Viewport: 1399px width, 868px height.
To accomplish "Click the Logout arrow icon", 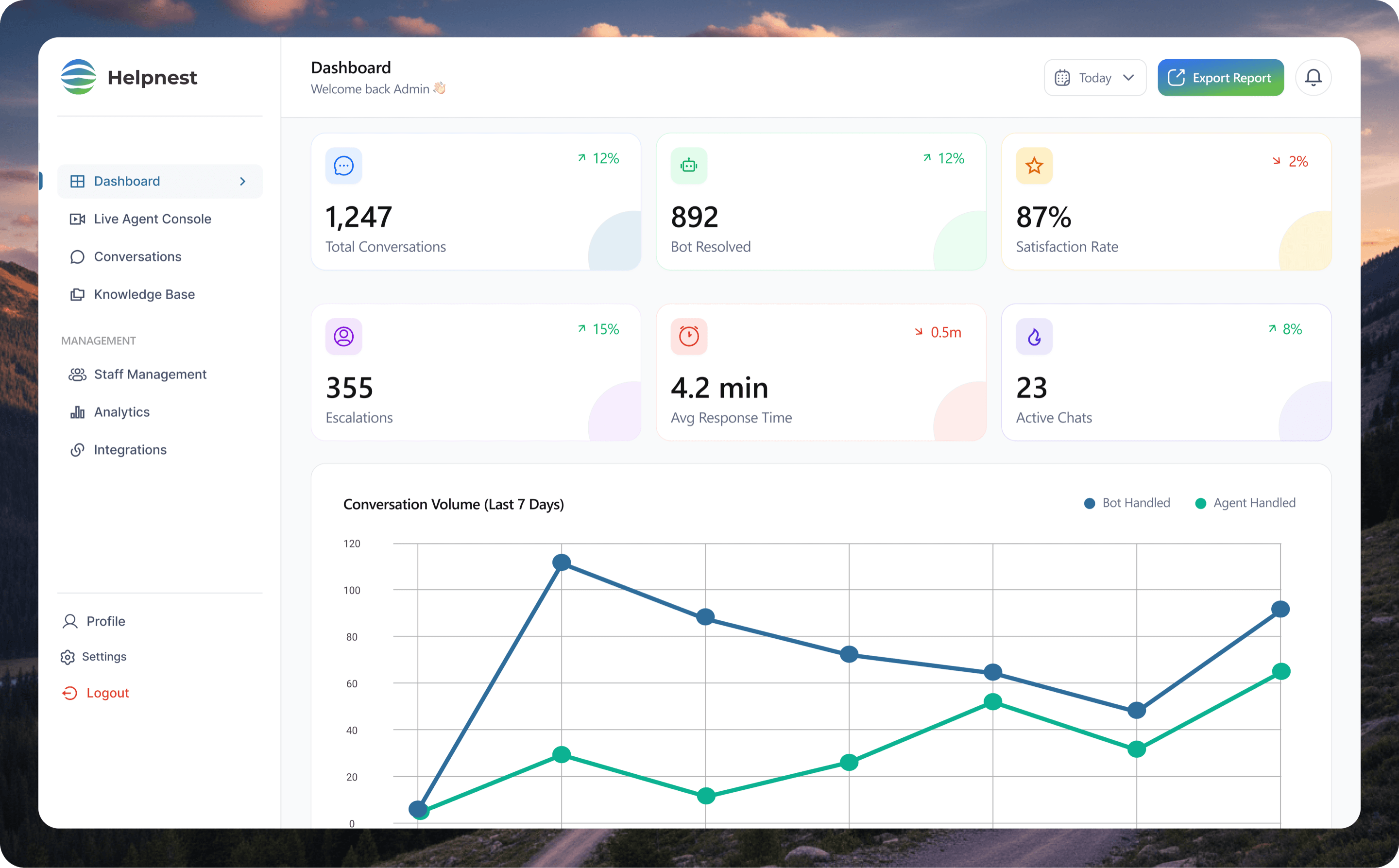I will pos(69,694).
